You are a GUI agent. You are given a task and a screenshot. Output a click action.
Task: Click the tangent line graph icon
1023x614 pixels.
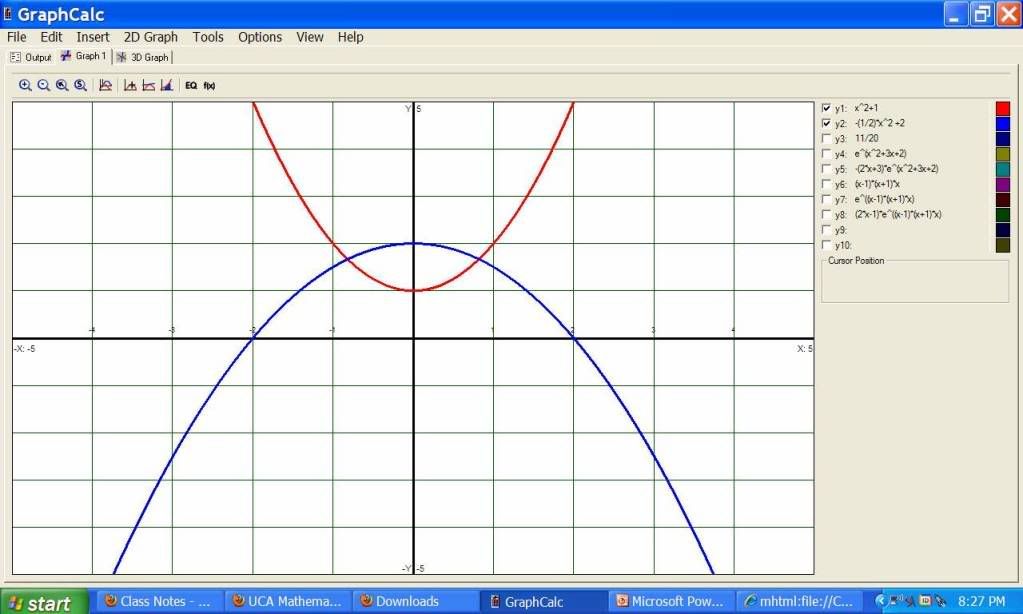pos(149,85)
